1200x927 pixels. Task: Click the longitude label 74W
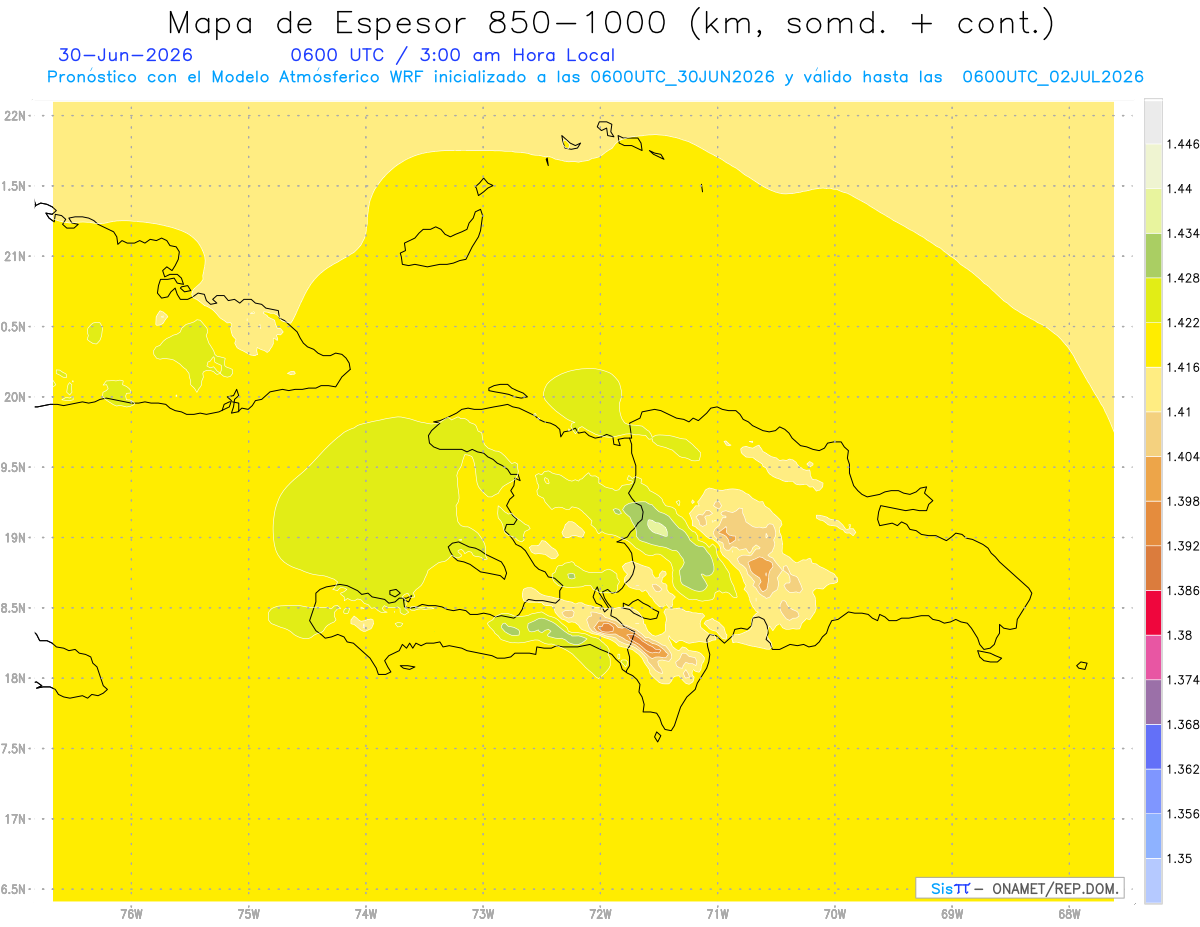pyautogui.click(x=366, y=913)
